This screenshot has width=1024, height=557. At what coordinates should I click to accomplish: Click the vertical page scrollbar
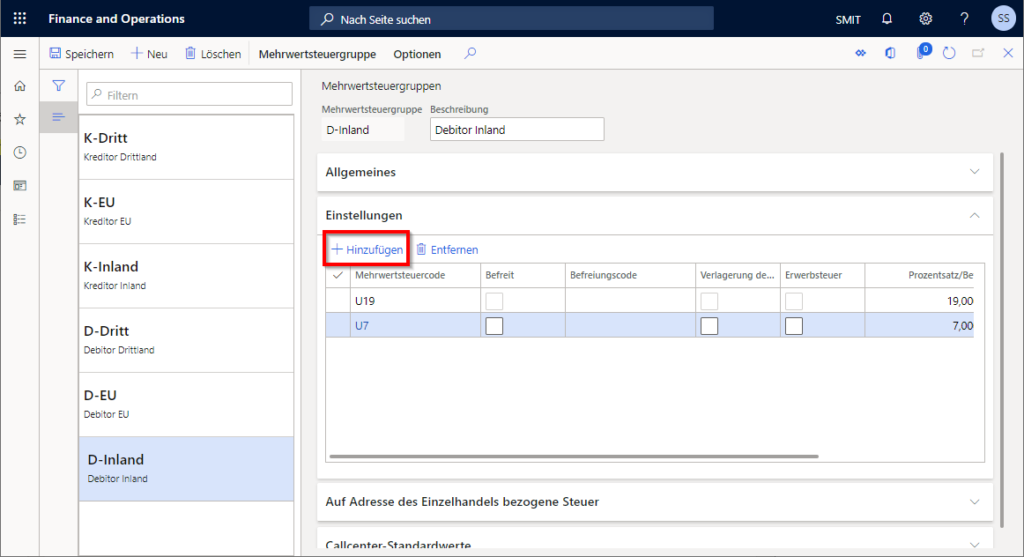1003,340
